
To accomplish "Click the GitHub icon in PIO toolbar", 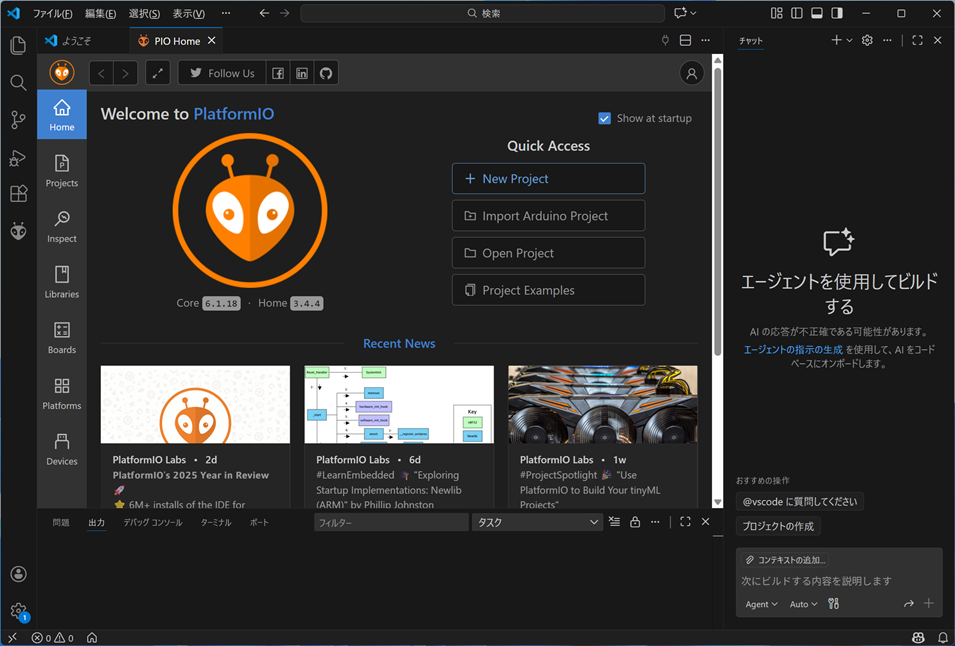I will (x=326, y=73).
